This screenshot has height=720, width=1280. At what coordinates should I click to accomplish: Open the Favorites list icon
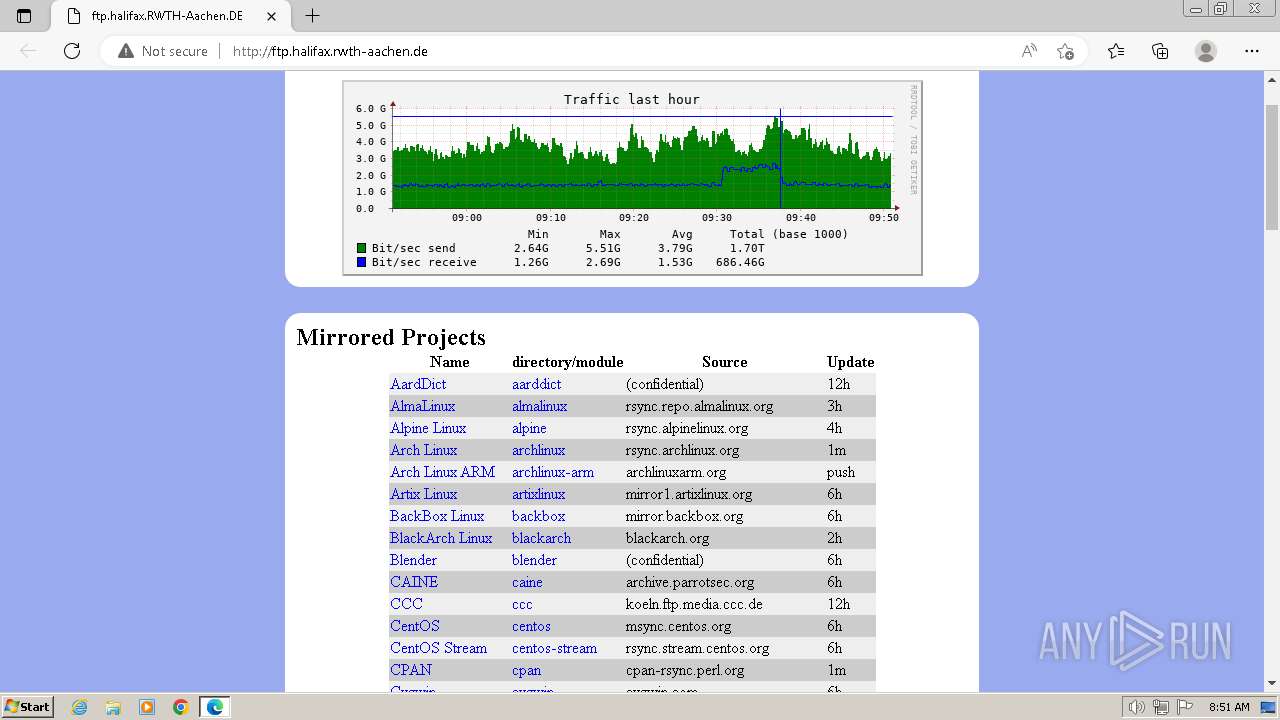pyautogui.click(x=1116, y=51)
